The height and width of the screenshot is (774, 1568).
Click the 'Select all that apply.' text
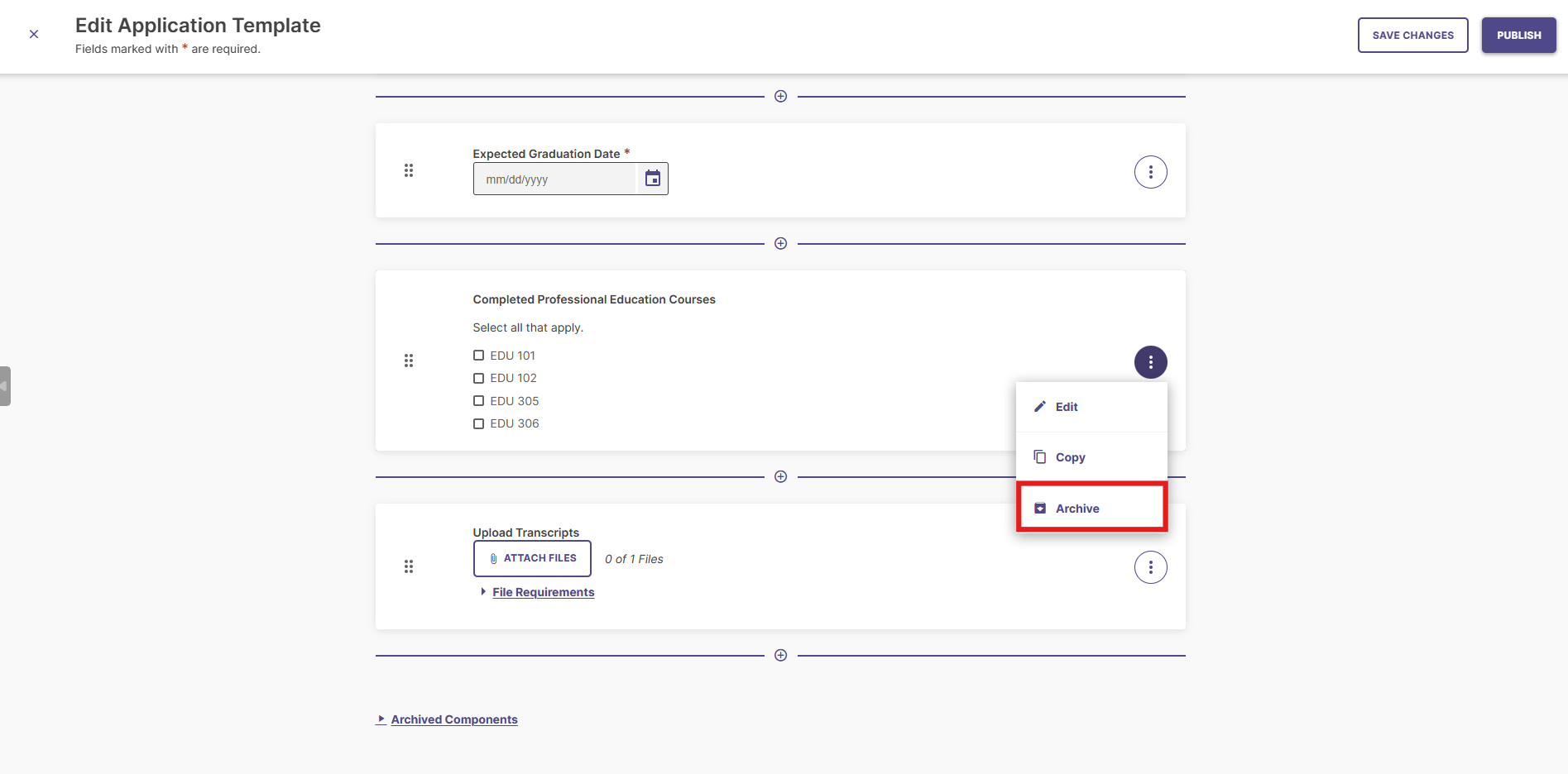528,328
